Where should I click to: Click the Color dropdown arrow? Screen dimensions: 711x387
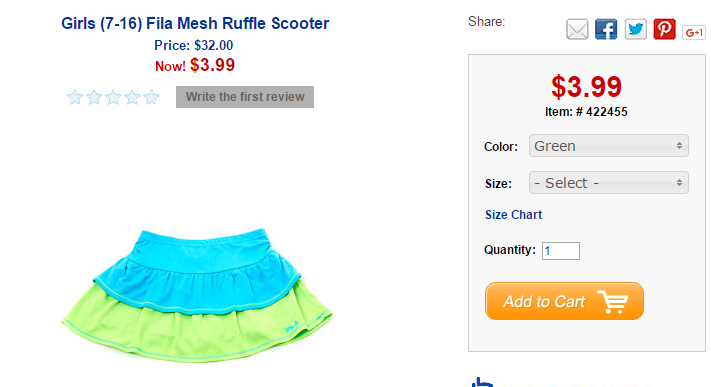[679, 146]
